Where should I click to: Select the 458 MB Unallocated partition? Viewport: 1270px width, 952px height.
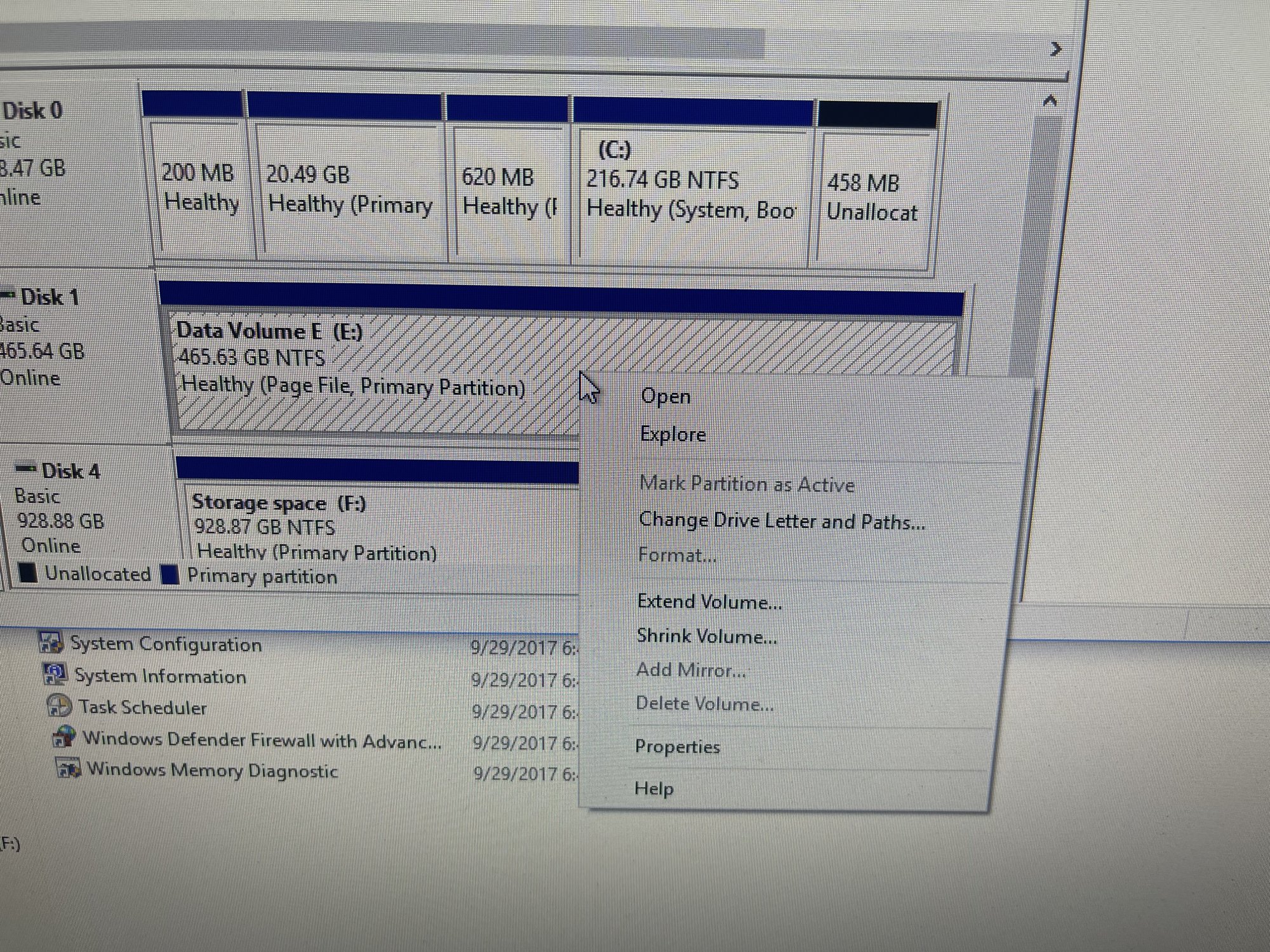[x=873, y=197]
